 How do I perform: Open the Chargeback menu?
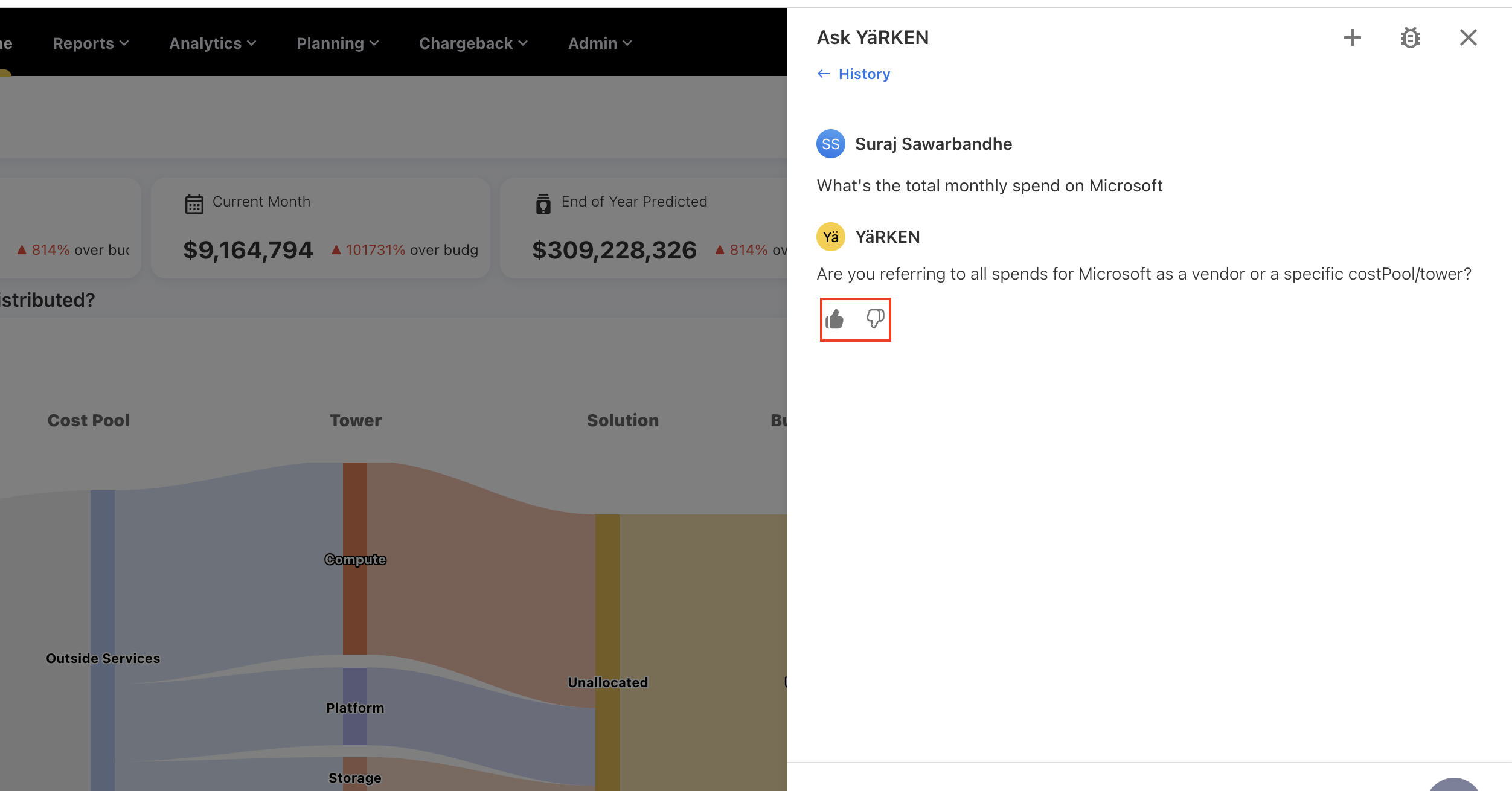(473, 43)
